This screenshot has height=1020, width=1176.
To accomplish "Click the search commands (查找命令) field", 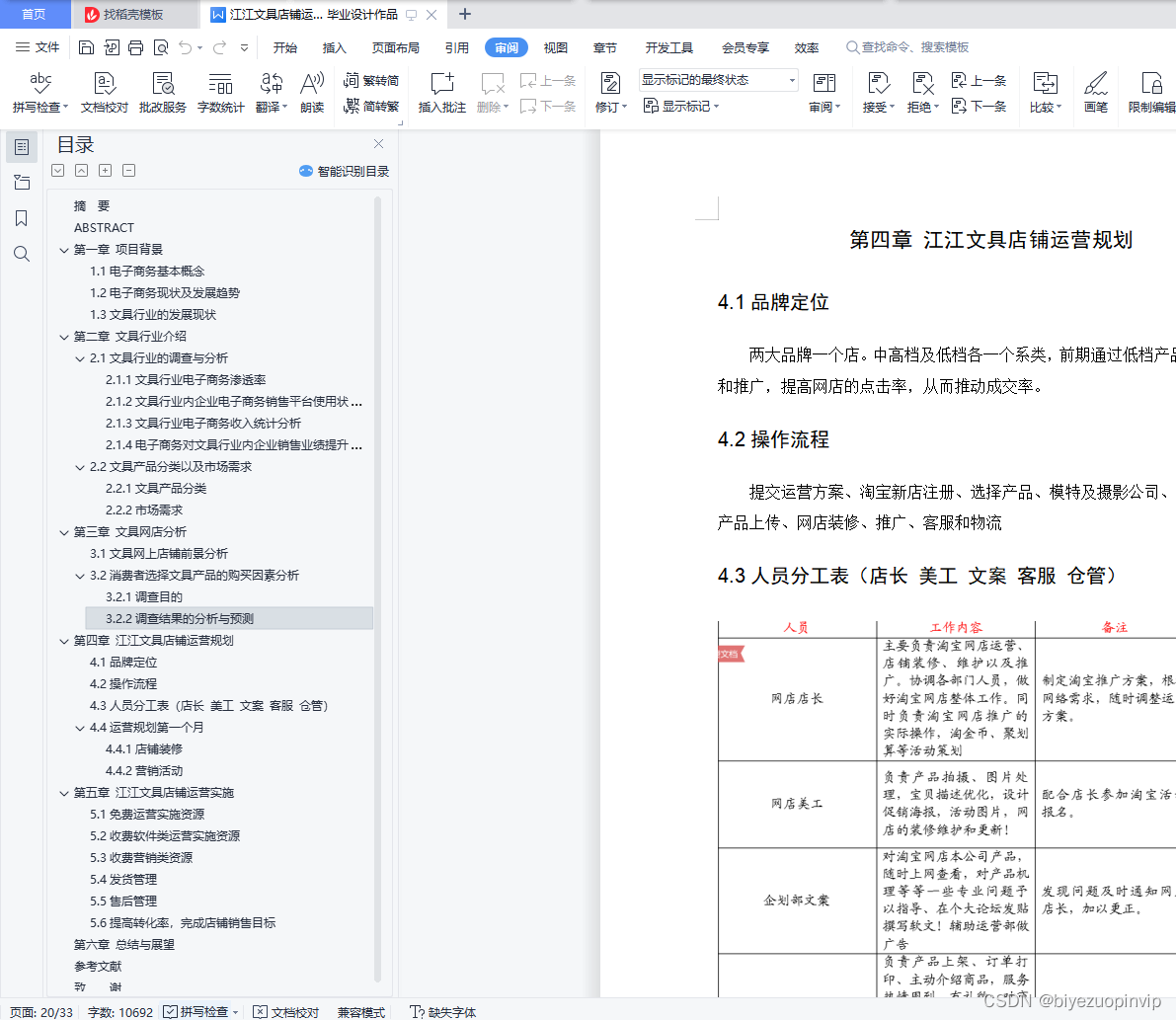I will [907, 47].
